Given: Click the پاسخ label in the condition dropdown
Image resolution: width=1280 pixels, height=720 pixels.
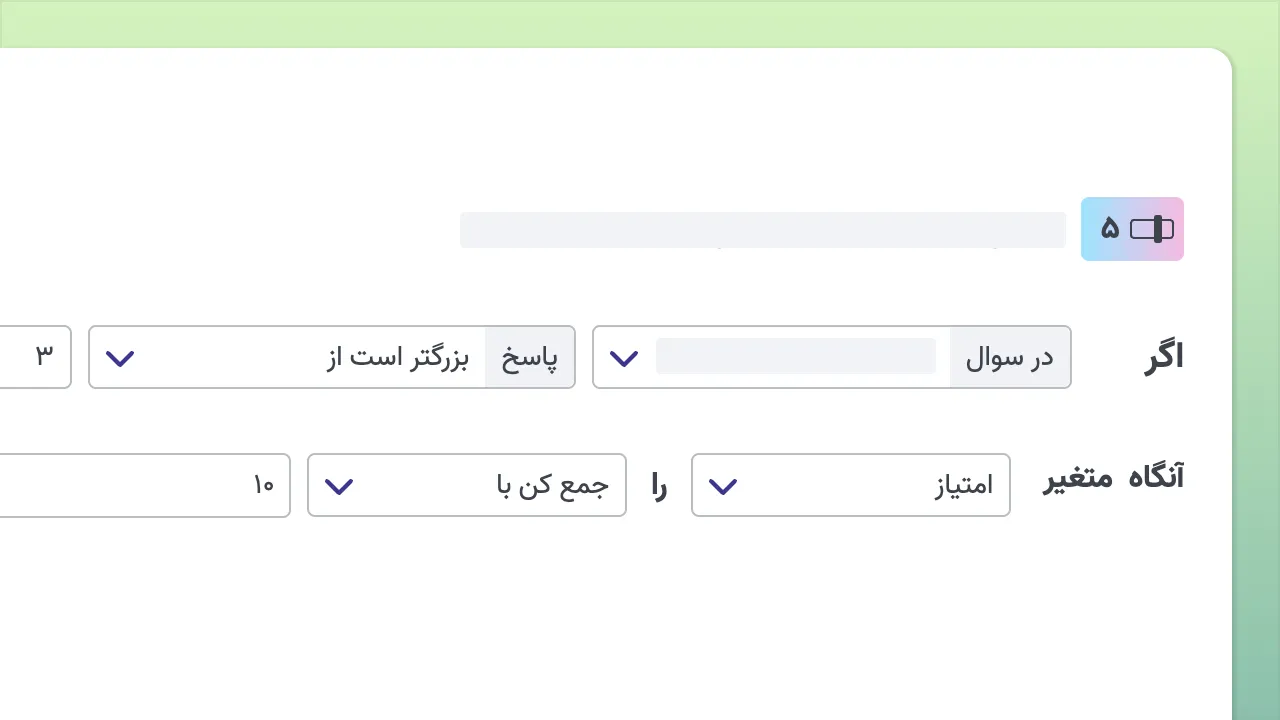Looking at the screenshot, I should pos(530,357).
